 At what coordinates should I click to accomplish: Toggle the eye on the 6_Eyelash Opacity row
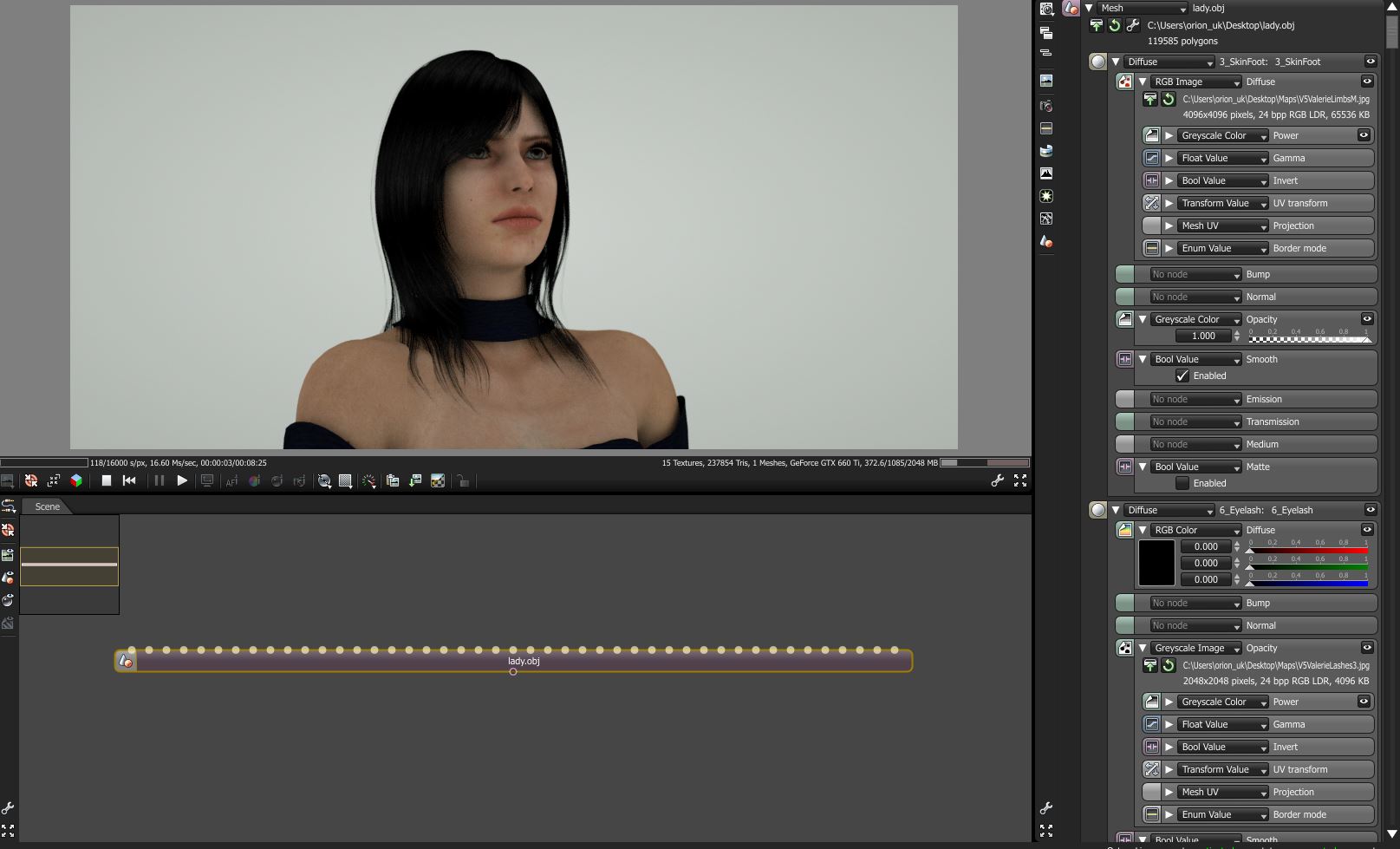coord(1367,648)
